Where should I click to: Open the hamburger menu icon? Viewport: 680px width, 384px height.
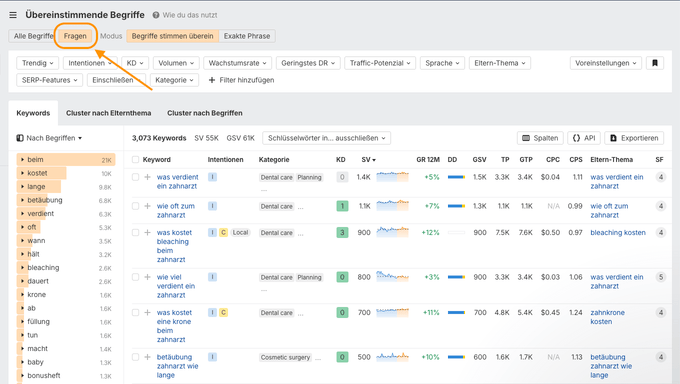[x=13, y=15]
